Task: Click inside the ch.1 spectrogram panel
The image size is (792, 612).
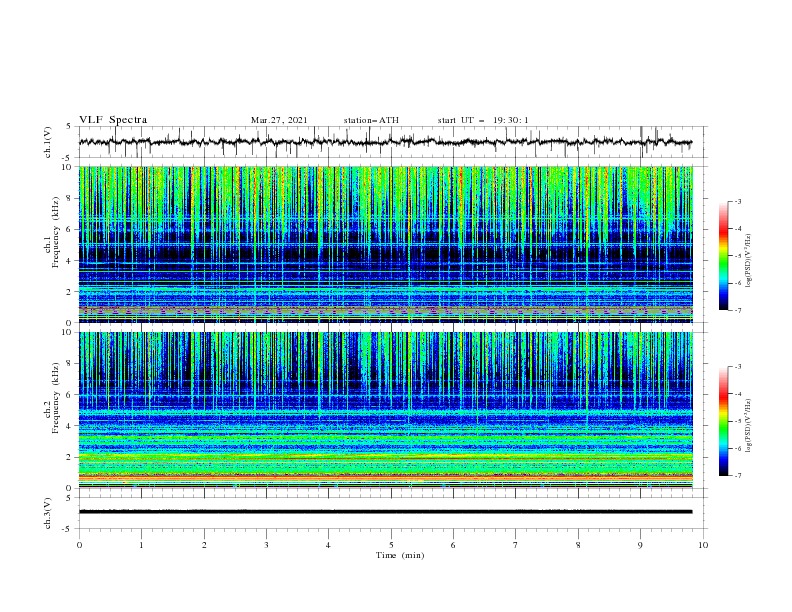Action: [386, 244]
